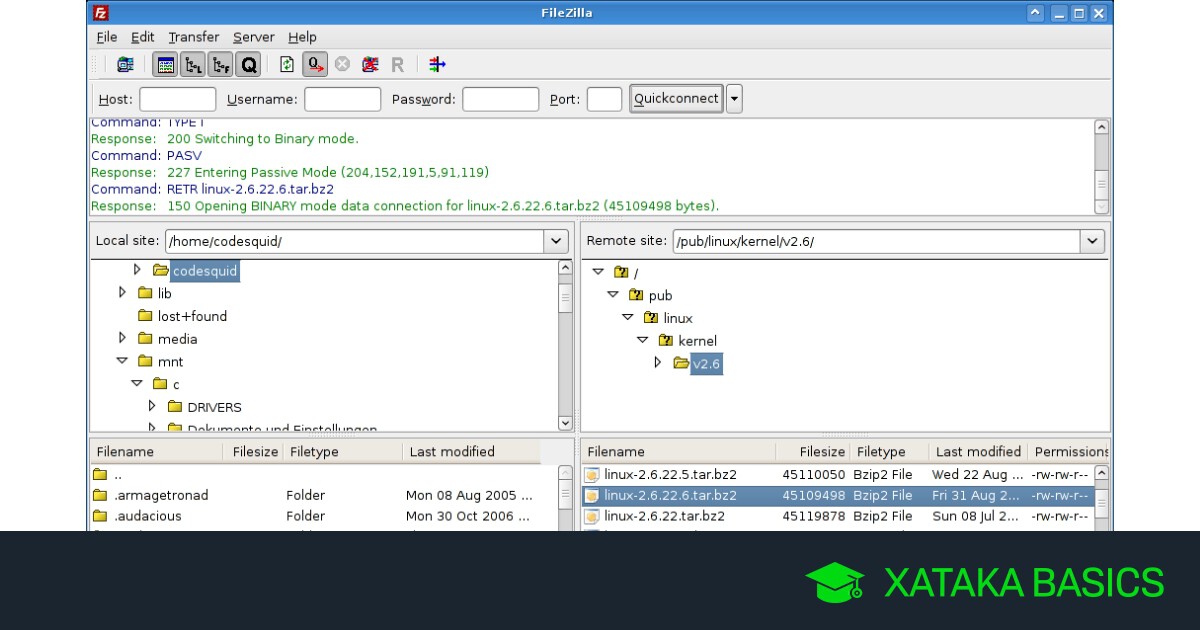This screenshot has width=1200, height=630.
Task: Open Quickconnect history dropdown arrow
Action: coord(734,99)
